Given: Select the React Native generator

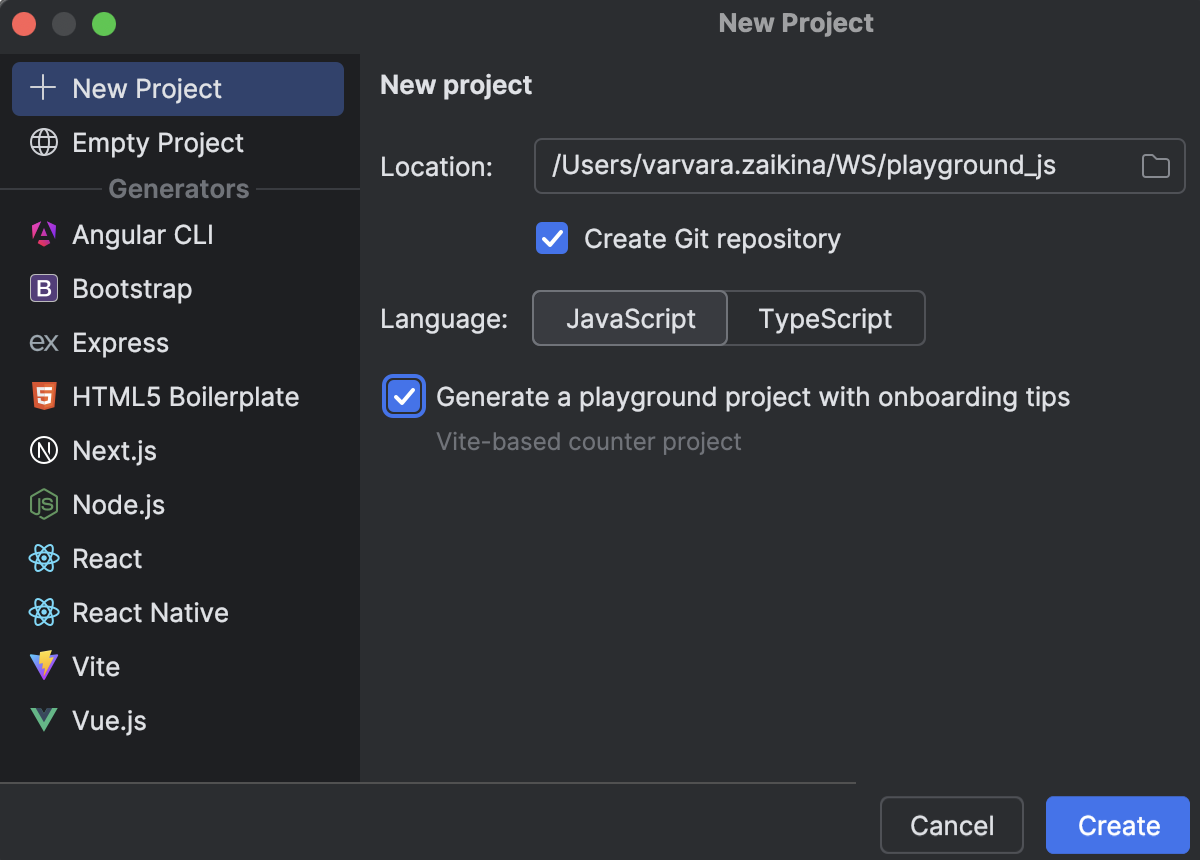Looking at the screenshot, I should pyautogui.click(x=150, y=612).
